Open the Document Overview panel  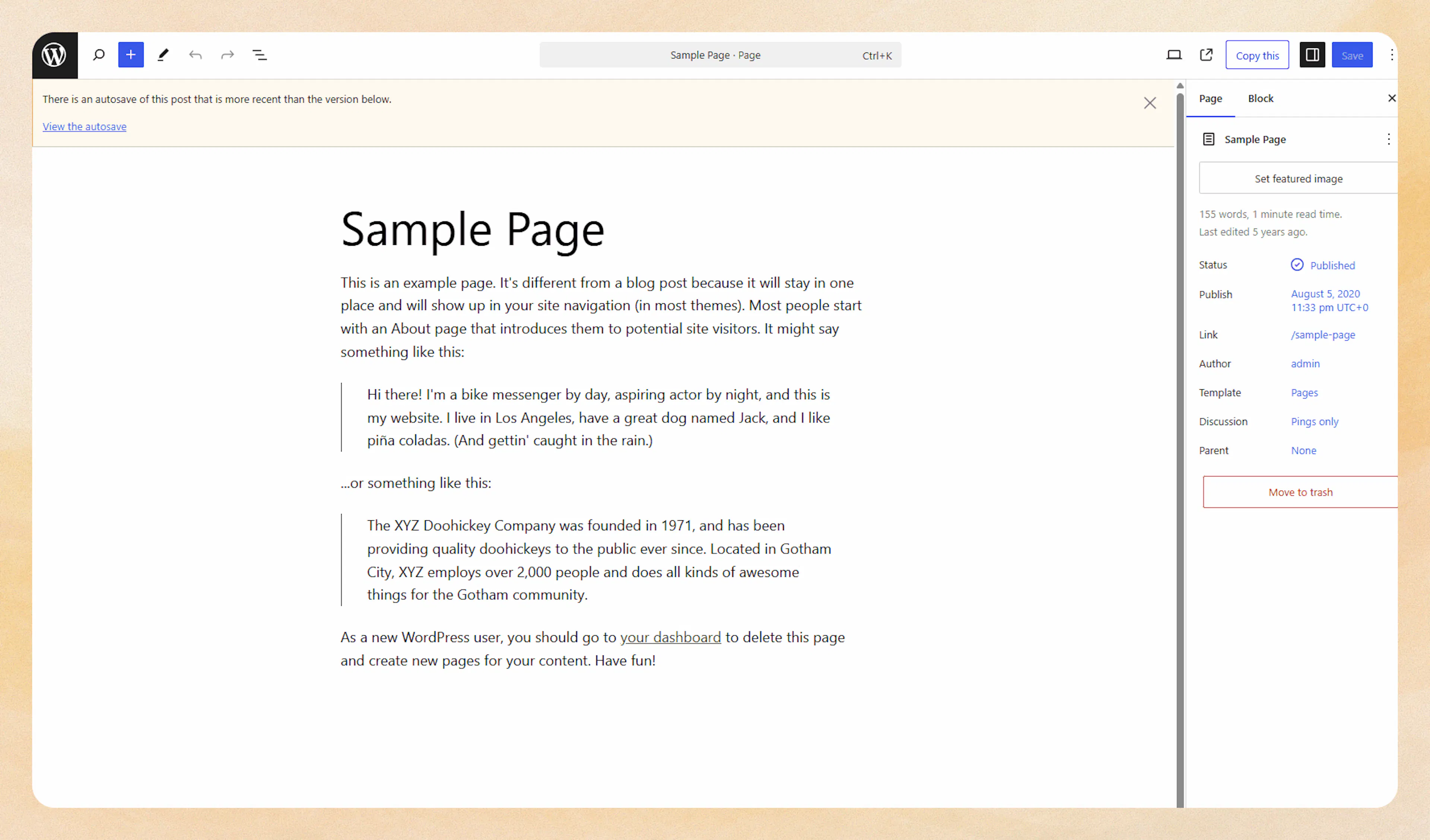tap(260, 54)
